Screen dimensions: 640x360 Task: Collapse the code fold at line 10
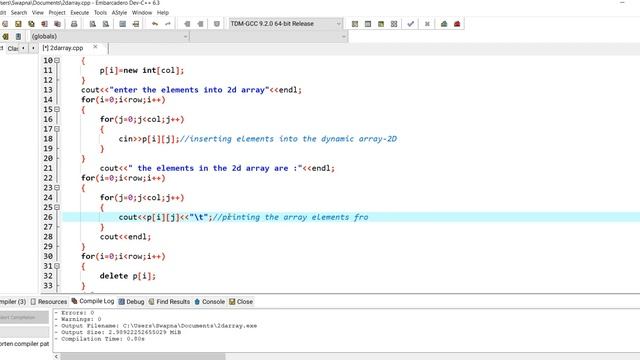[57, 60]
